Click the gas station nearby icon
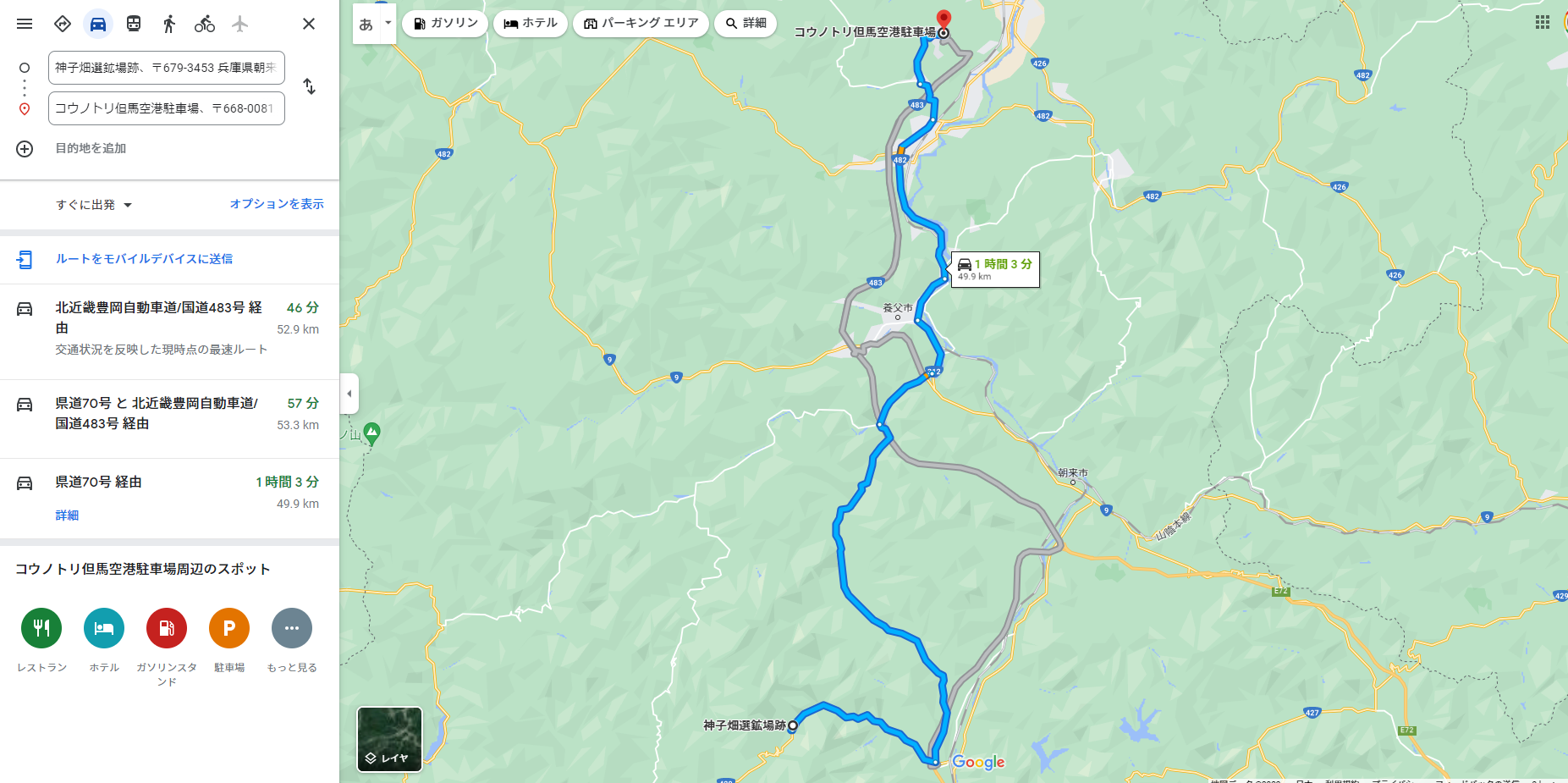The image size is (1568, 783). click(167, 628)
